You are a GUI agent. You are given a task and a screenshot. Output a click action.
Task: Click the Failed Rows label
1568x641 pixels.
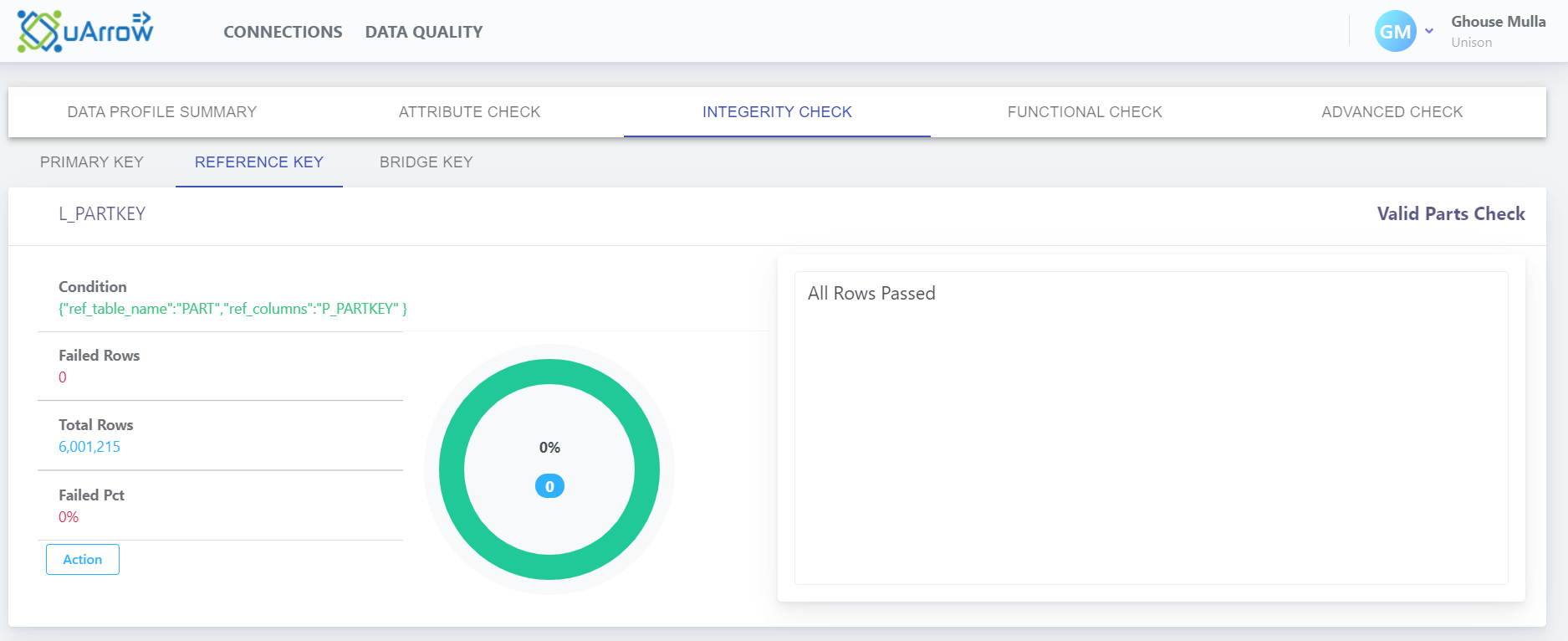pyautogui.click(x=100, y=356)
